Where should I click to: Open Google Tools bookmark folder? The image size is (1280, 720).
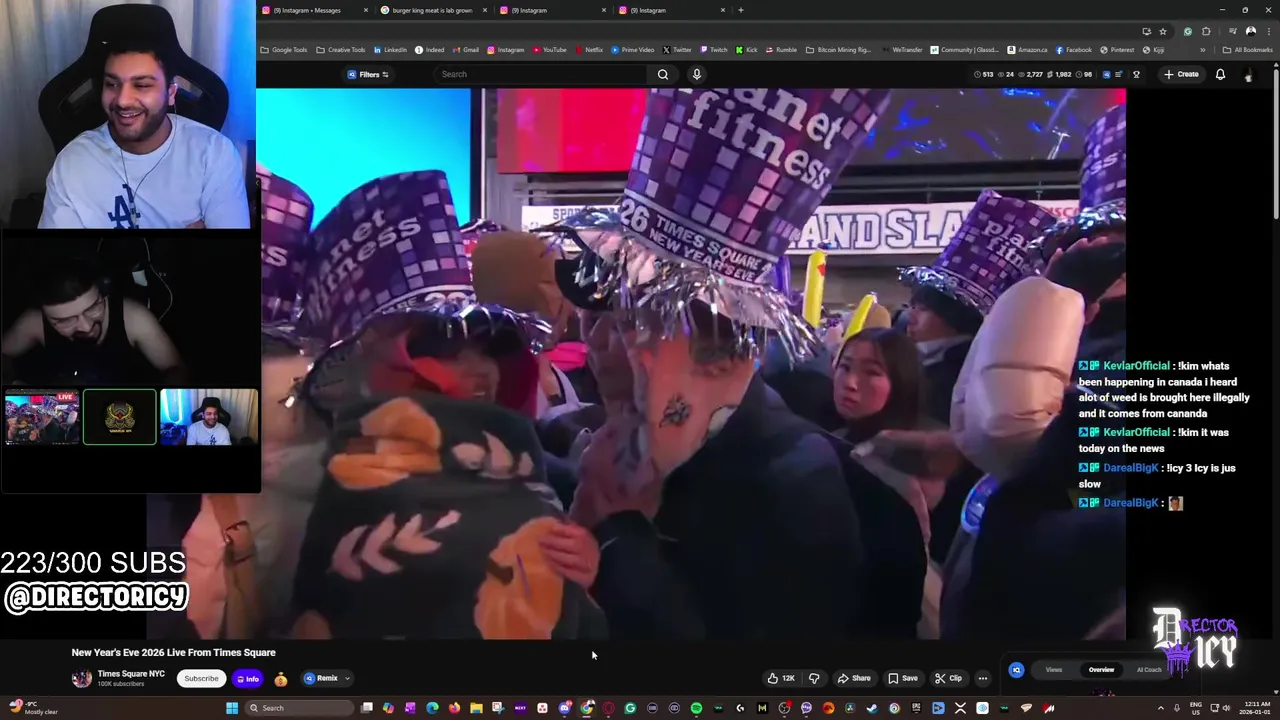(x=284, y=50)
